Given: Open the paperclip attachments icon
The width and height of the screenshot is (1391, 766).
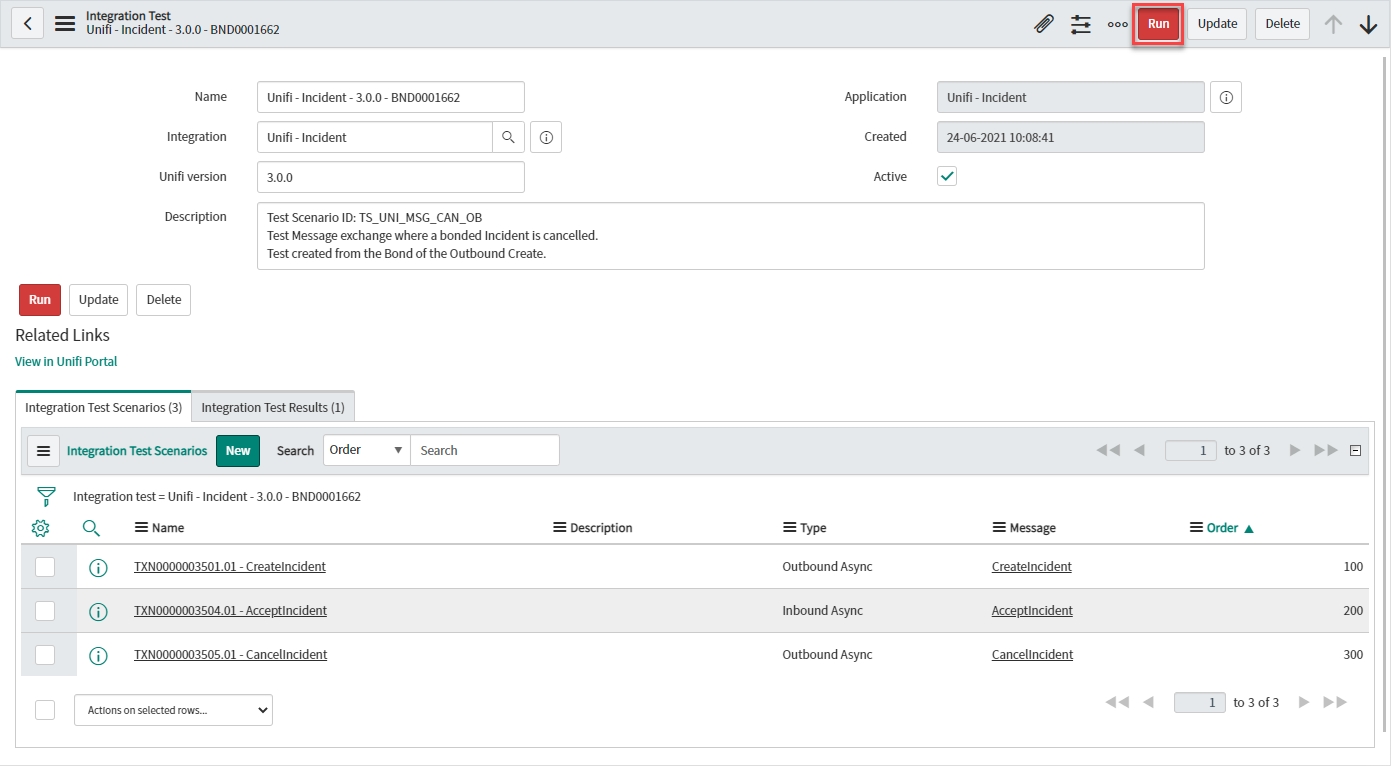Looking at the screenshot, I should point(1043,24).
